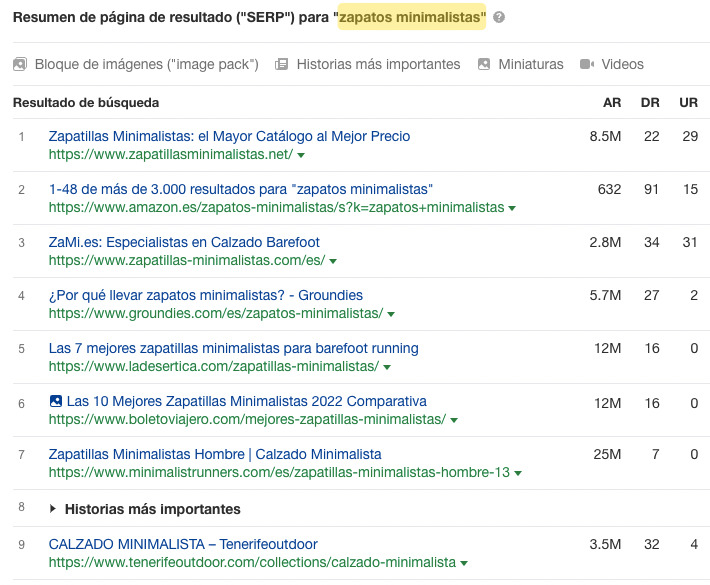Open the 1-48 de más de 3.000 resultados link
This screenshot has height=585, width=710.
pyautogui.click(x=240, y=189)
